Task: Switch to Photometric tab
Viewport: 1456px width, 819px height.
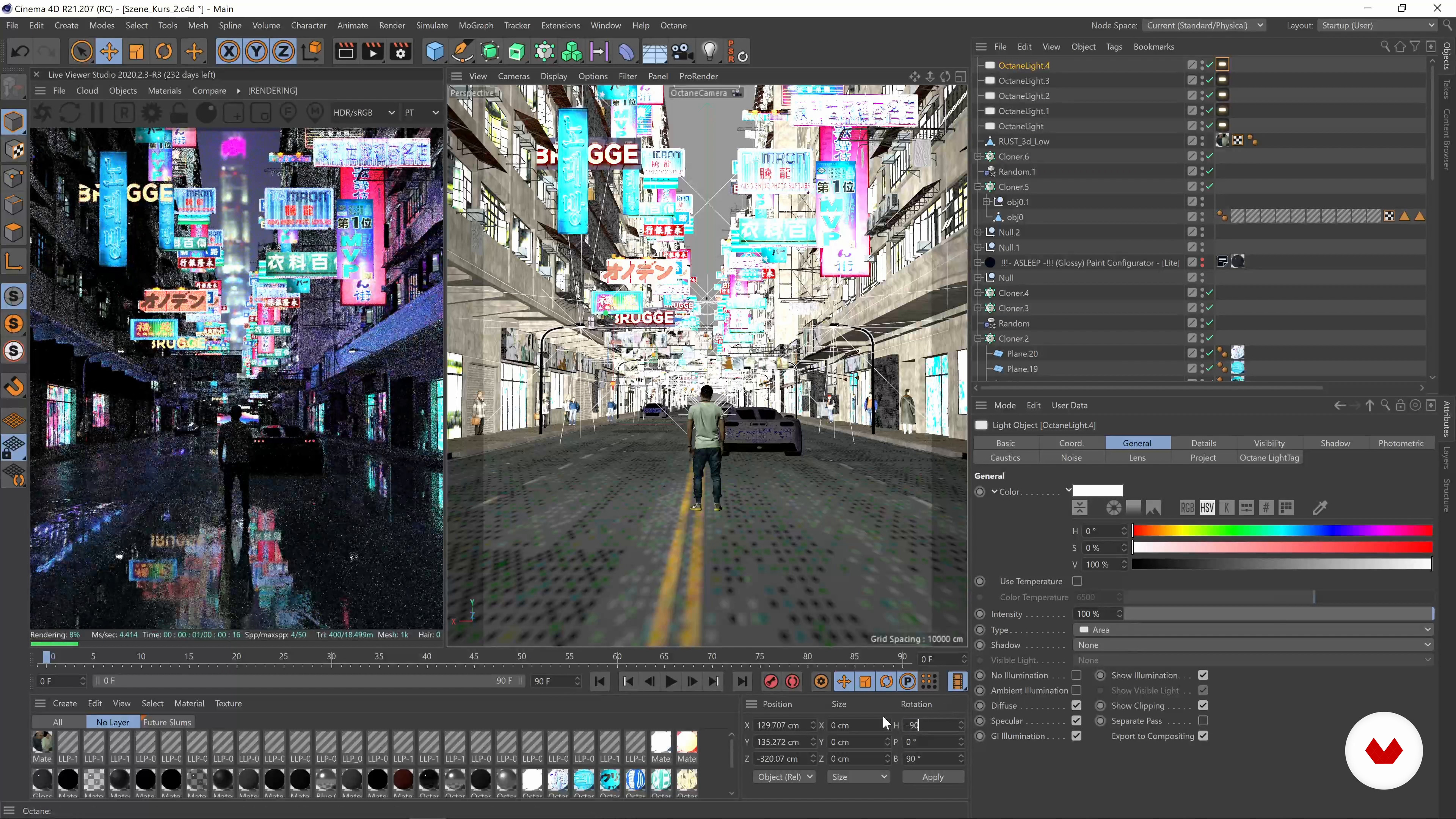Action: pos(1401,443)
